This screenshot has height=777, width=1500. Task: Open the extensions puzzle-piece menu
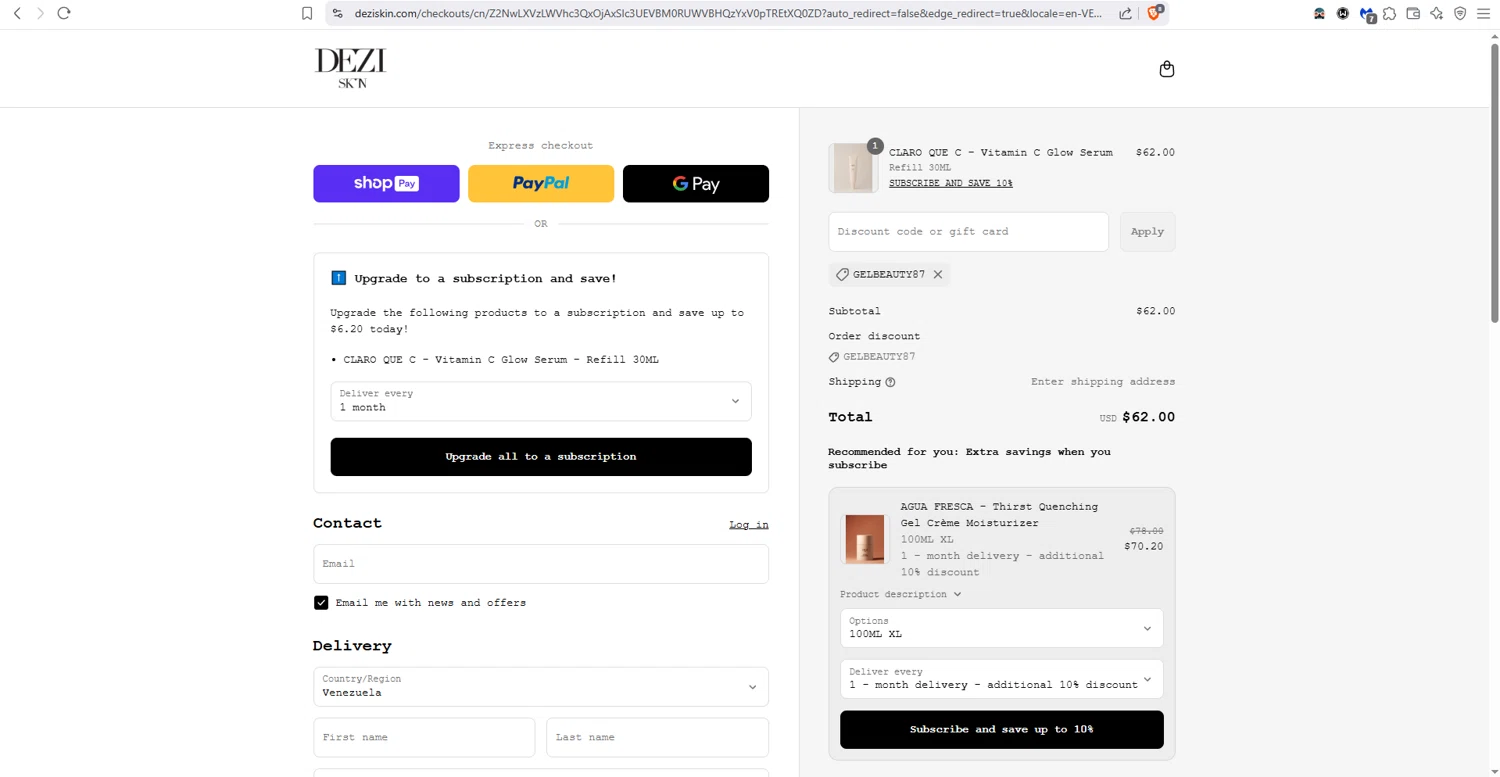[1390, 13]
